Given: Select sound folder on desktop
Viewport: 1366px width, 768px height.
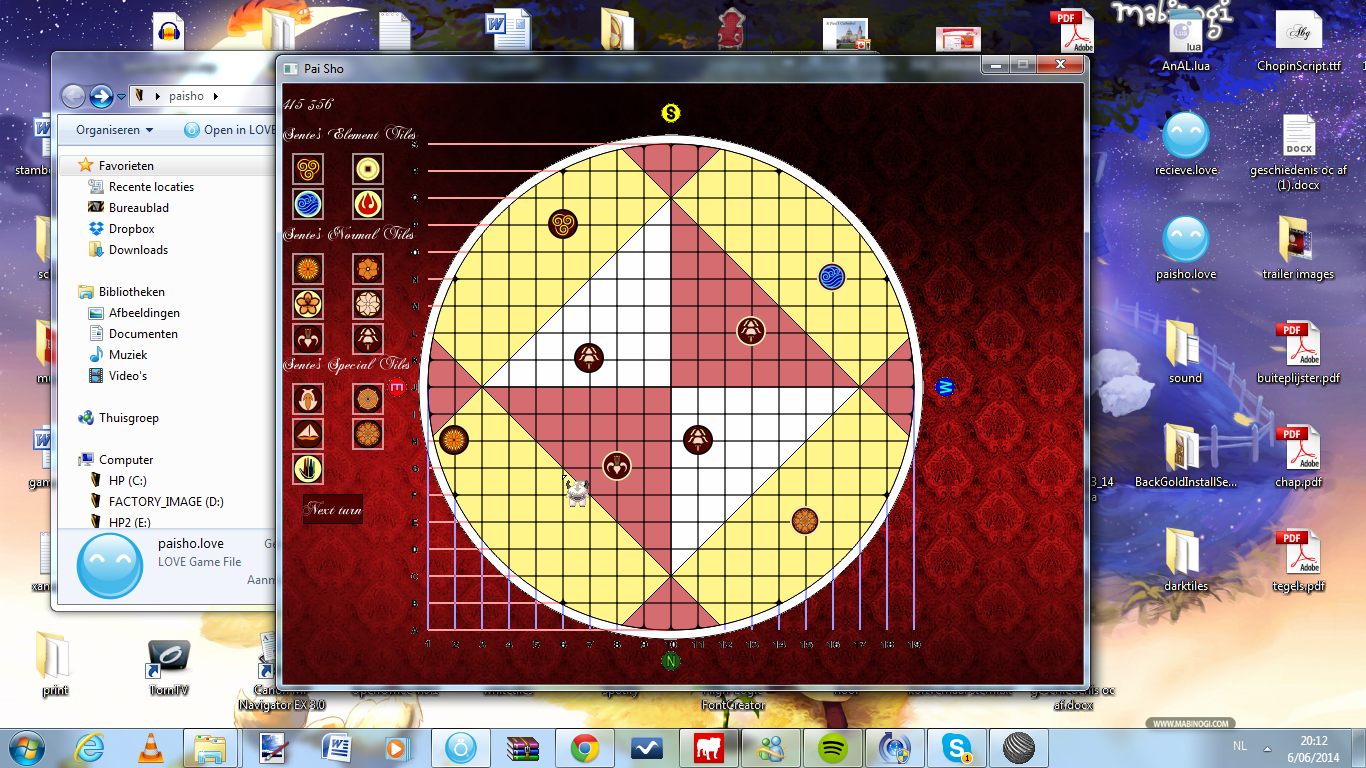Looking at the screenshot, I should coord(1186,352).
